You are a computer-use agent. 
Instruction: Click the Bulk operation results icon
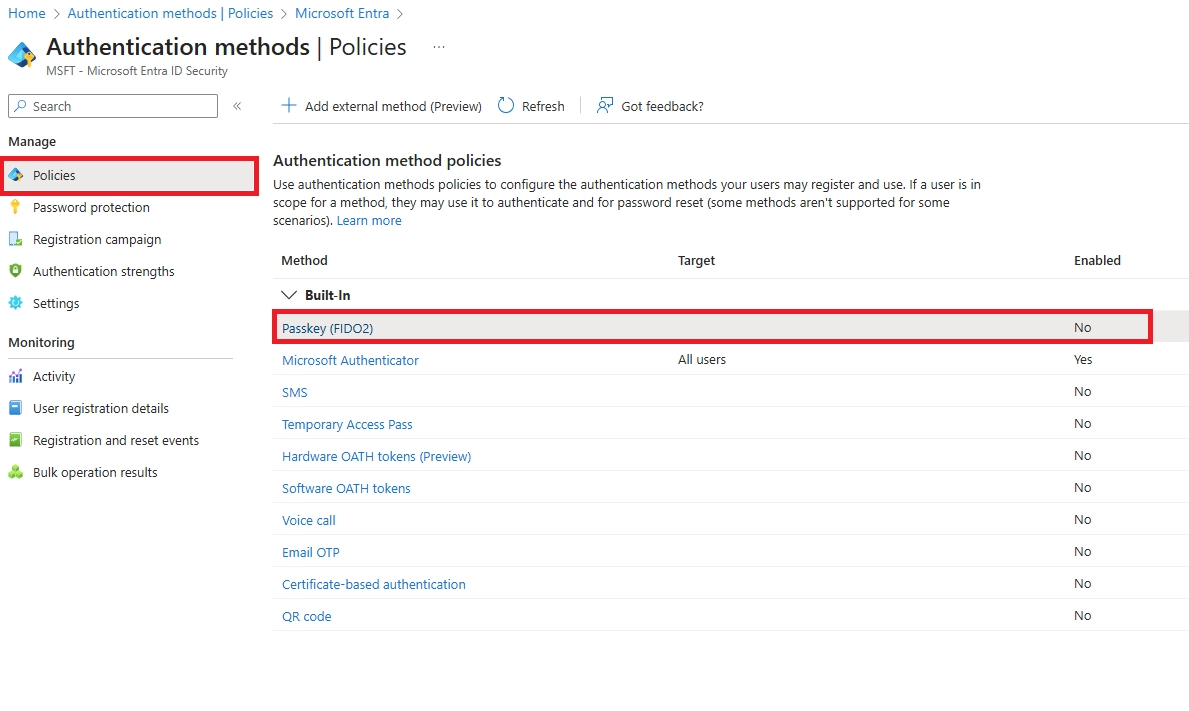pyautogui.click(x=15, y=472)
